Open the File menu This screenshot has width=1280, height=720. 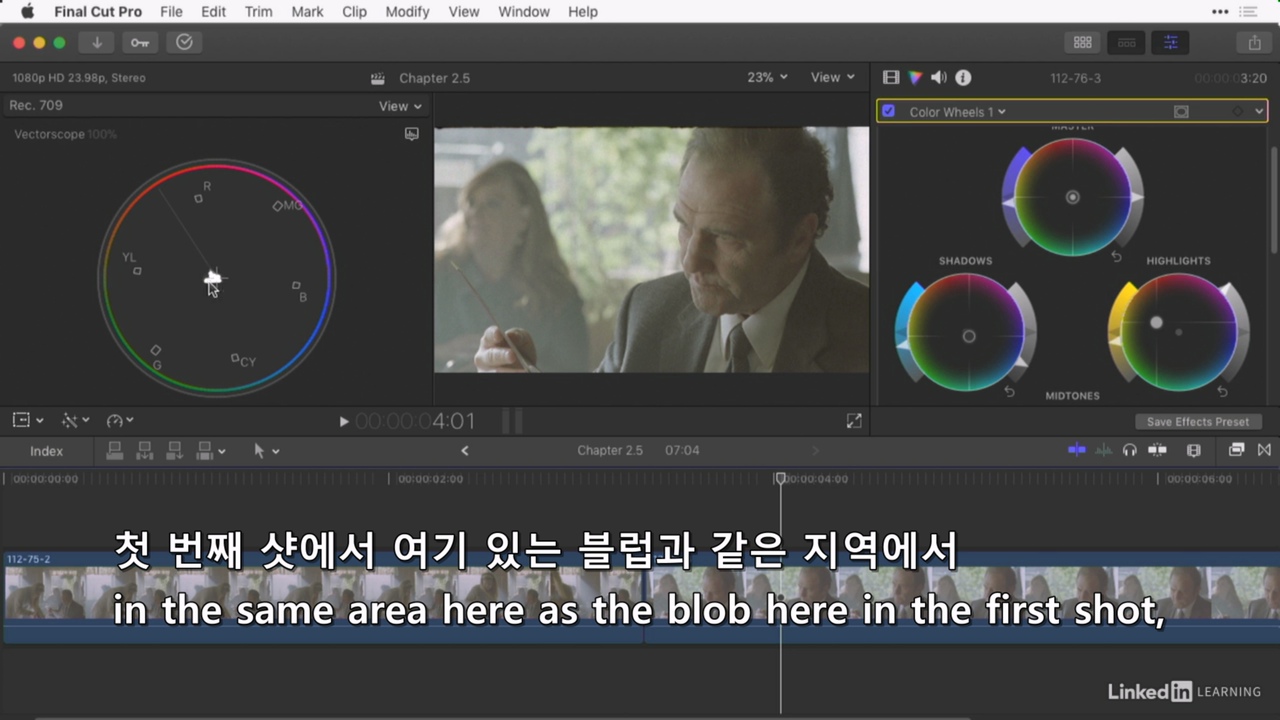click(171, 12)
